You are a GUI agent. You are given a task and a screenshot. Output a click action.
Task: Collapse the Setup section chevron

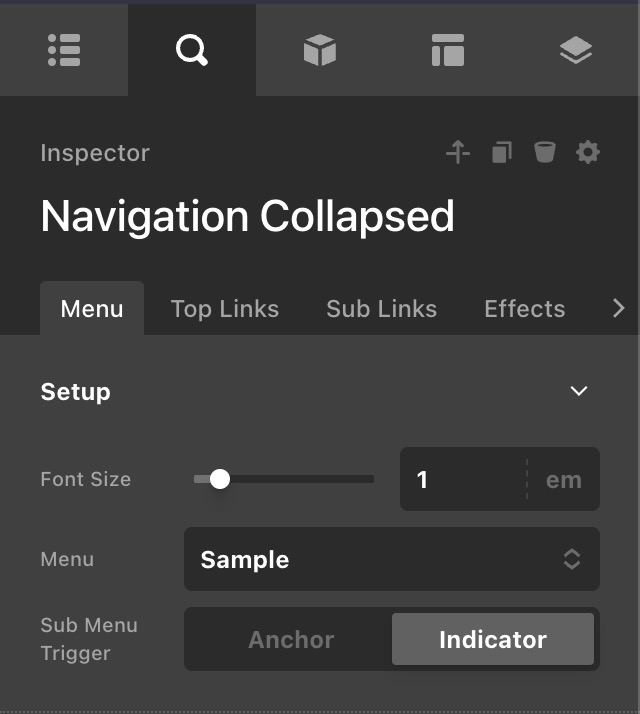(x=578, y=391)
